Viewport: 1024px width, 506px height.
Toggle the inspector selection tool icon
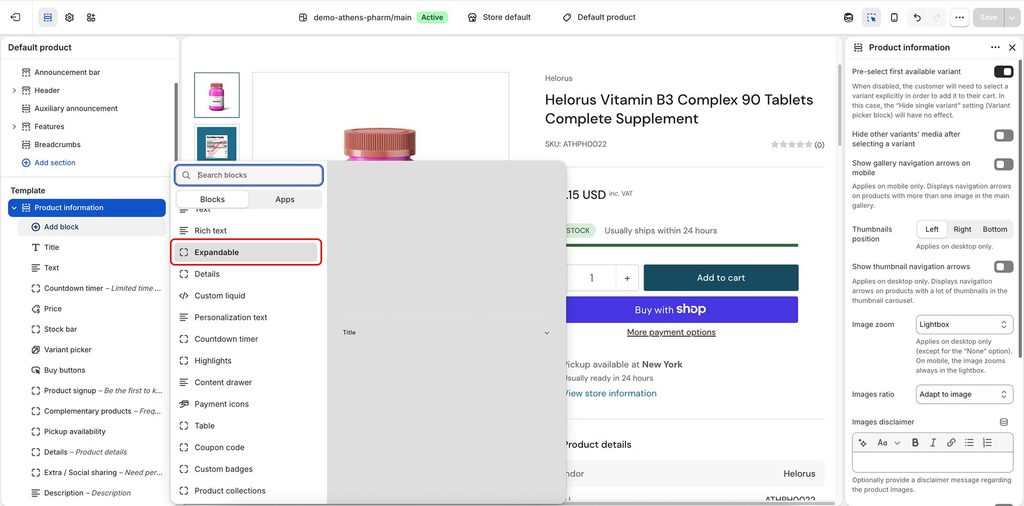pos(871,18)
